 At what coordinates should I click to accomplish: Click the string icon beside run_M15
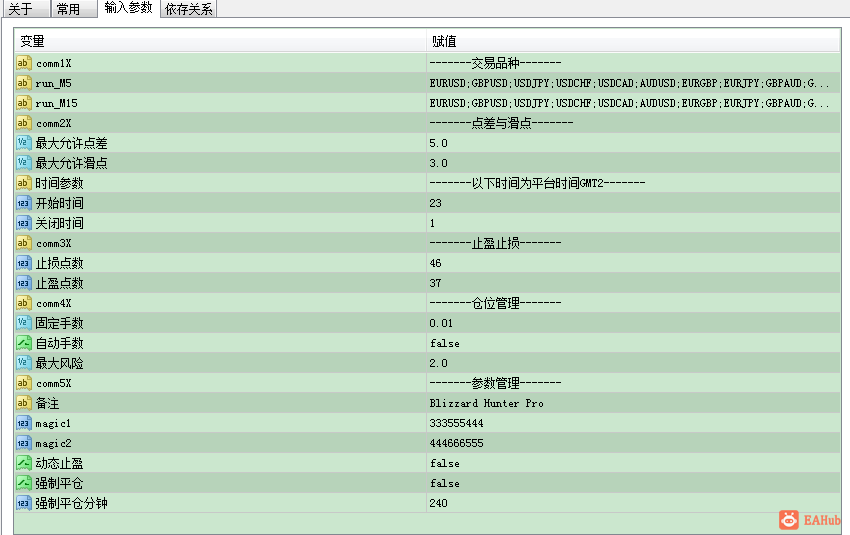click(23, 103)
